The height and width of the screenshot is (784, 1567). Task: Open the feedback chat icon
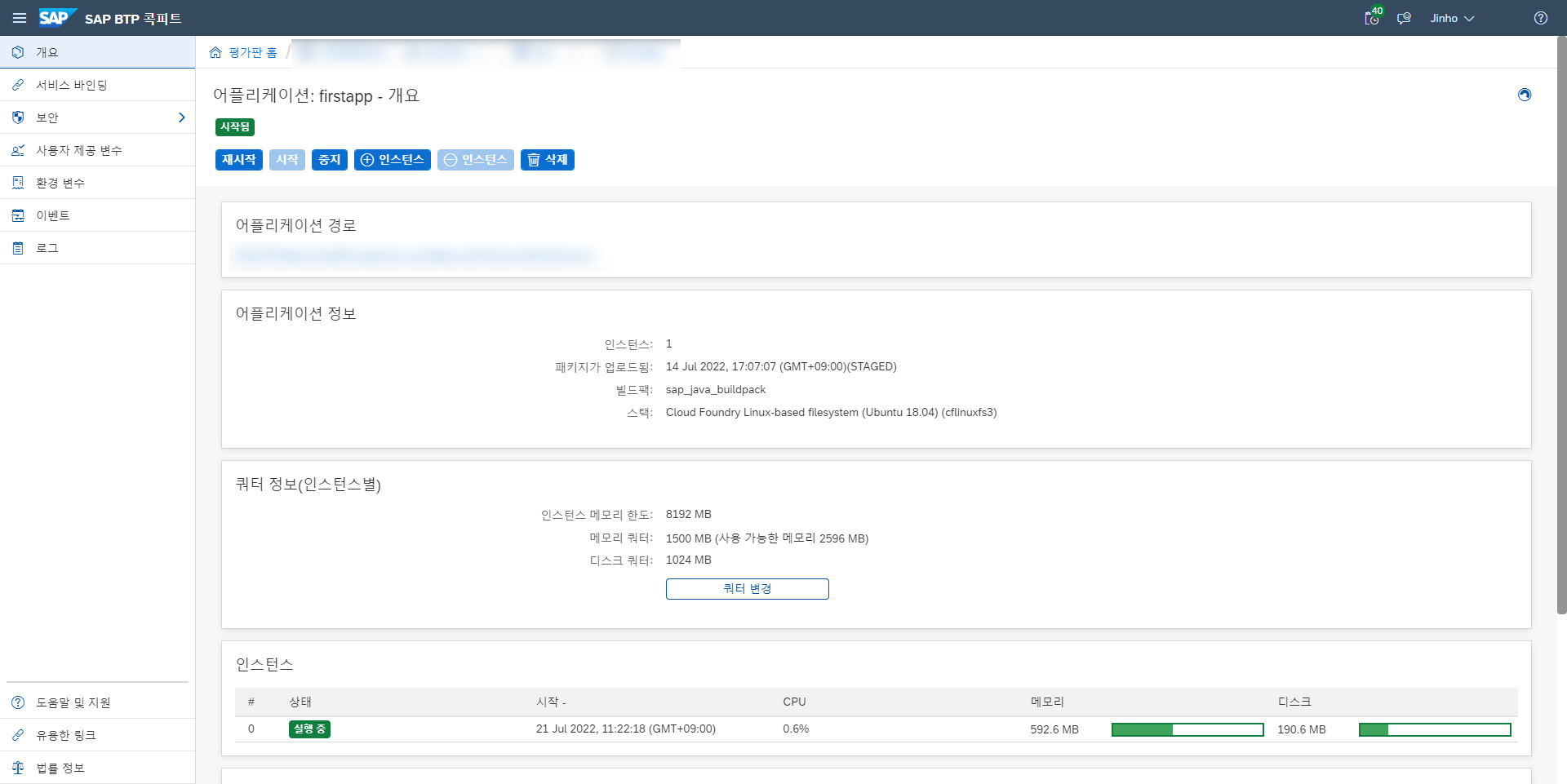tap(1405, 18)
